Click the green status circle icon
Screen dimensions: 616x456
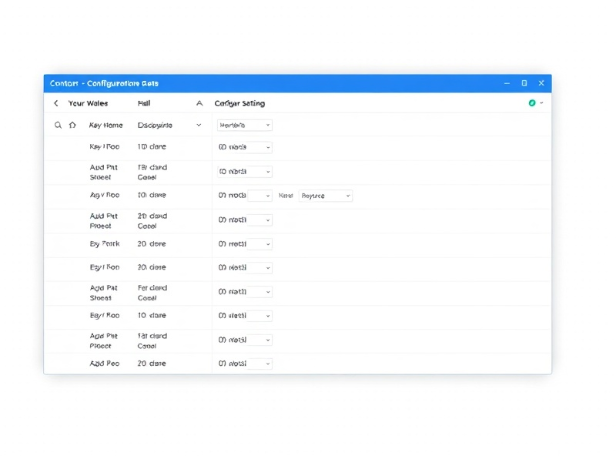(x=532, y=103)
